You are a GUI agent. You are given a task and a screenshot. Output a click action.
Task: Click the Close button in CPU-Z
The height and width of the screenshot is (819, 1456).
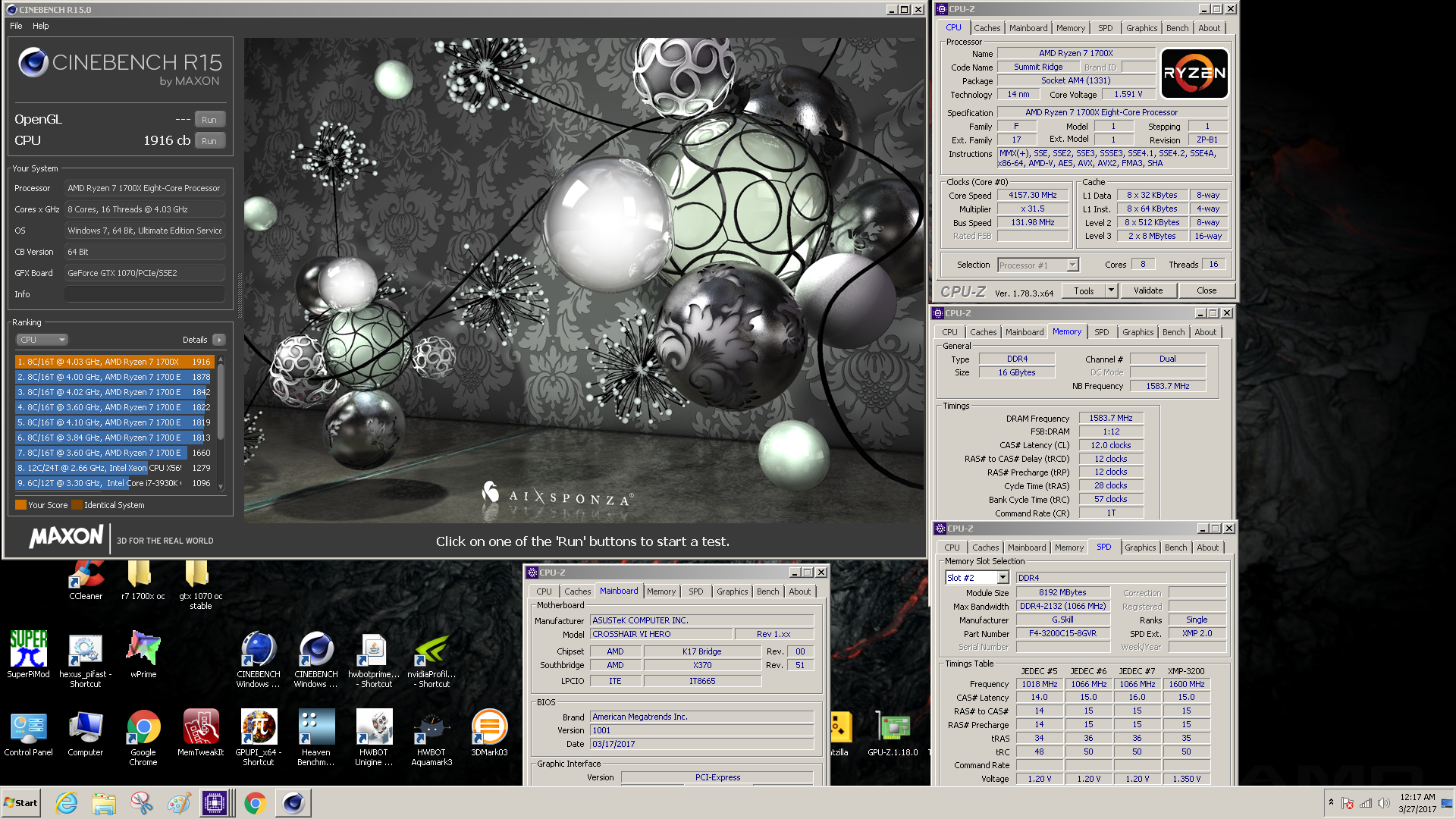coord(1207,290)
